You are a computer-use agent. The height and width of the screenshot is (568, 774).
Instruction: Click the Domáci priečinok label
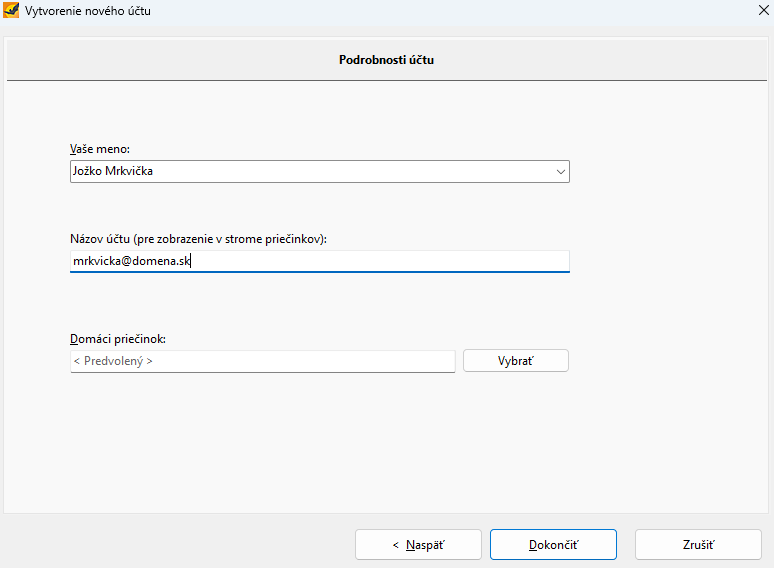coord(118,339)
